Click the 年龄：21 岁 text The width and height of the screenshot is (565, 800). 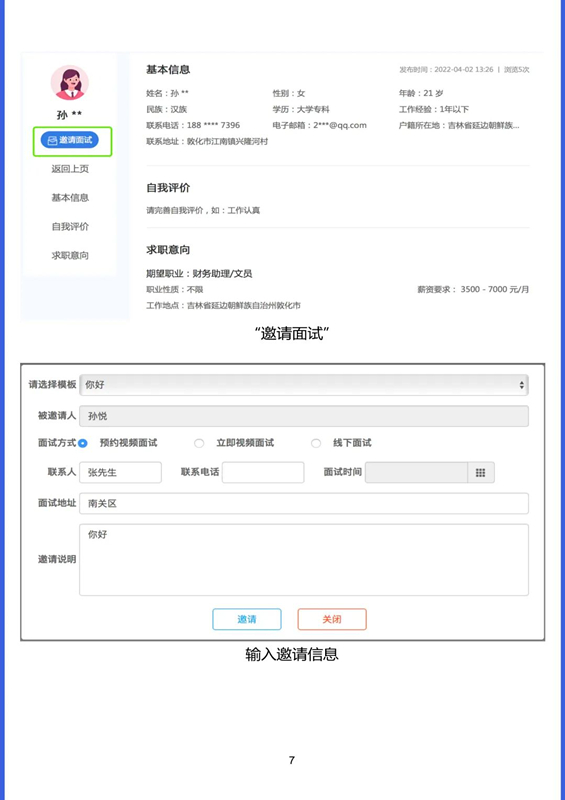[x=421, y=93]
